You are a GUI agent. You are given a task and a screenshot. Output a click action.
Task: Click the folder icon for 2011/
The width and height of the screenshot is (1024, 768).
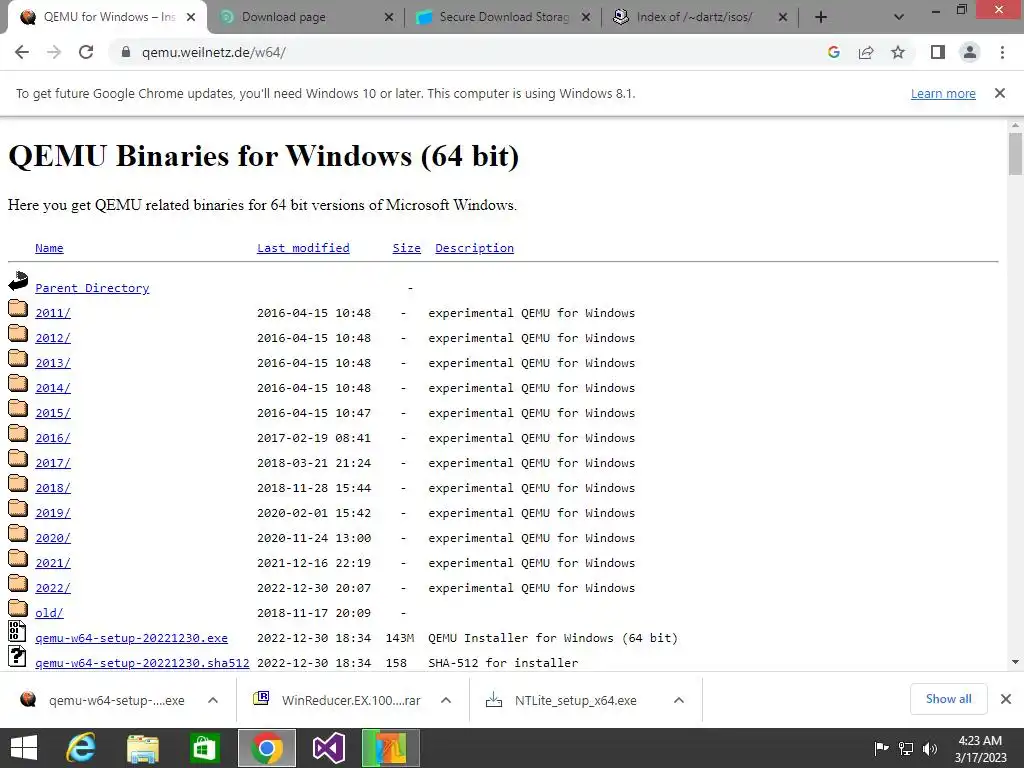[x=18, y=308]
